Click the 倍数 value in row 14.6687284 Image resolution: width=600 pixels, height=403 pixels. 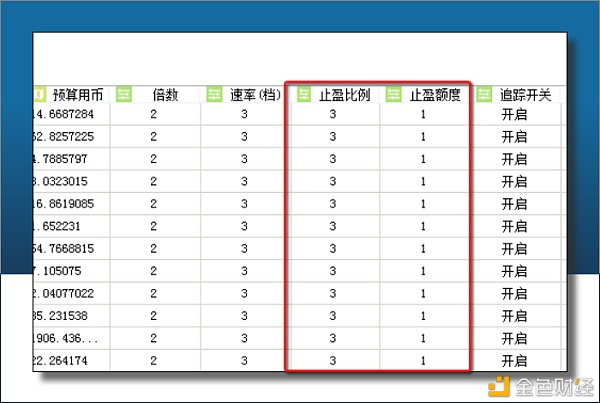(x=153, y=114)
